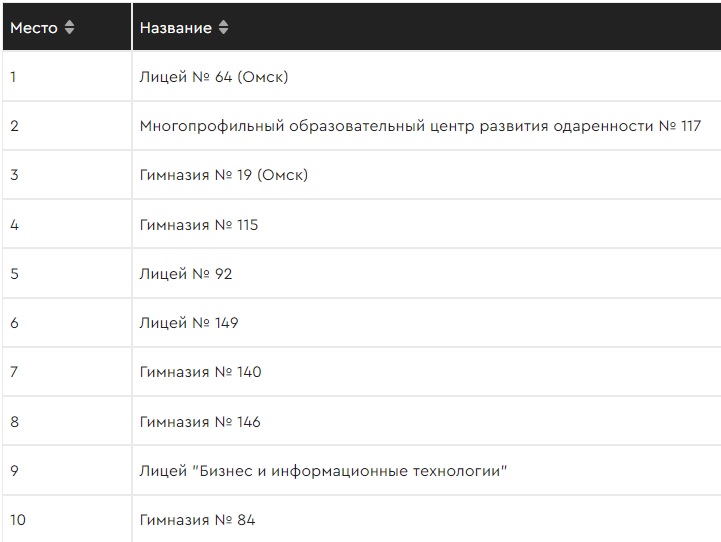Image resolution: width=721 pixels, height=542 pixels.
Task: Select the rank 5 cell
Action: pyautogui.click(x=14, y=274)
